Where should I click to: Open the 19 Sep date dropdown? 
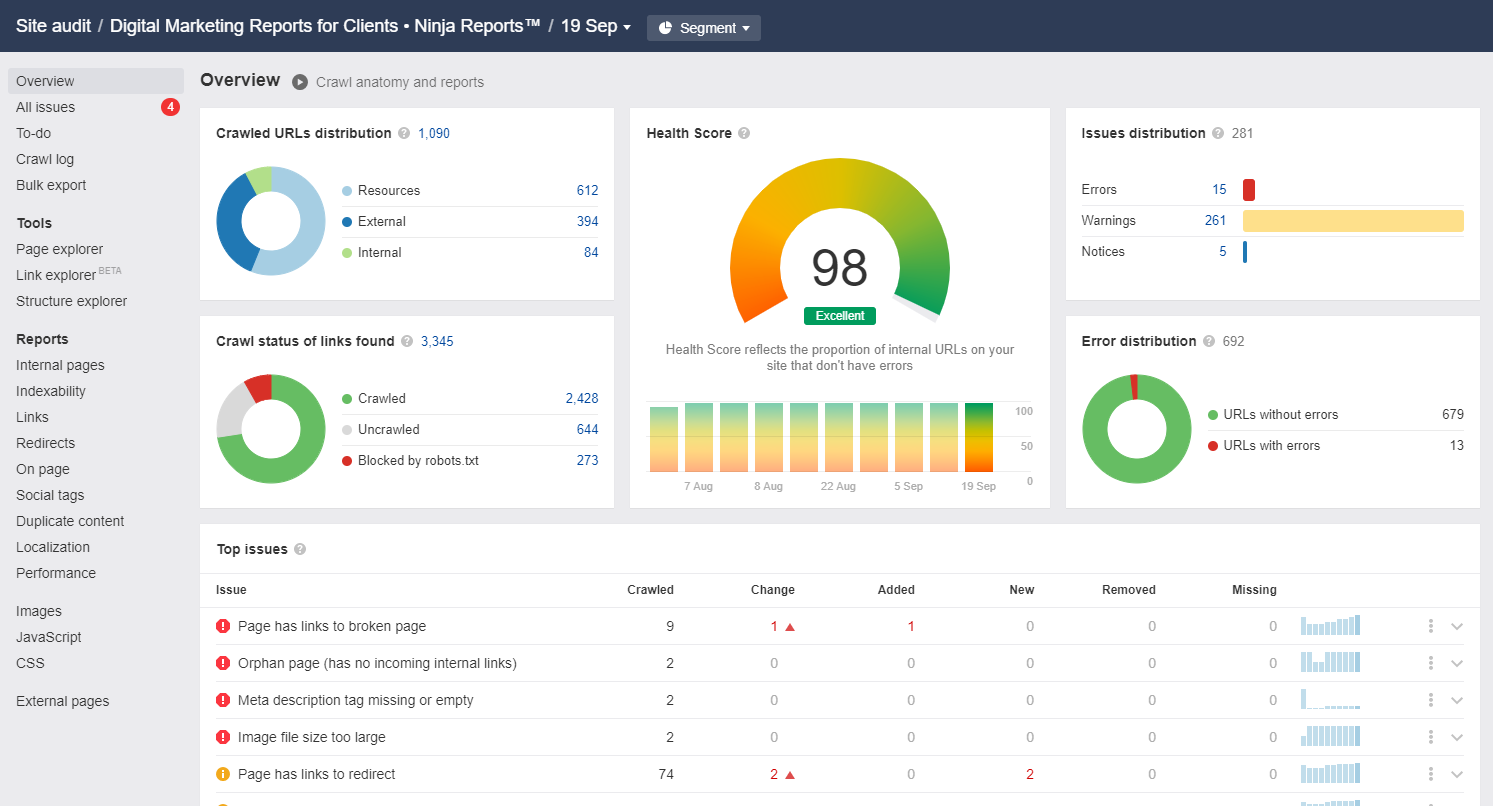point(596,27)
